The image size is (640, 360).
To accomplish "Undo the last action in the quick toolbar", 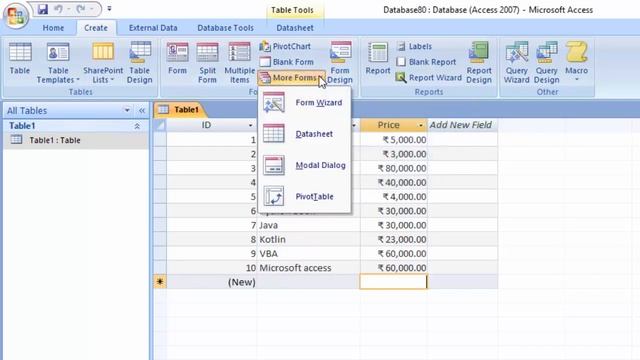I will coord(58,9).
